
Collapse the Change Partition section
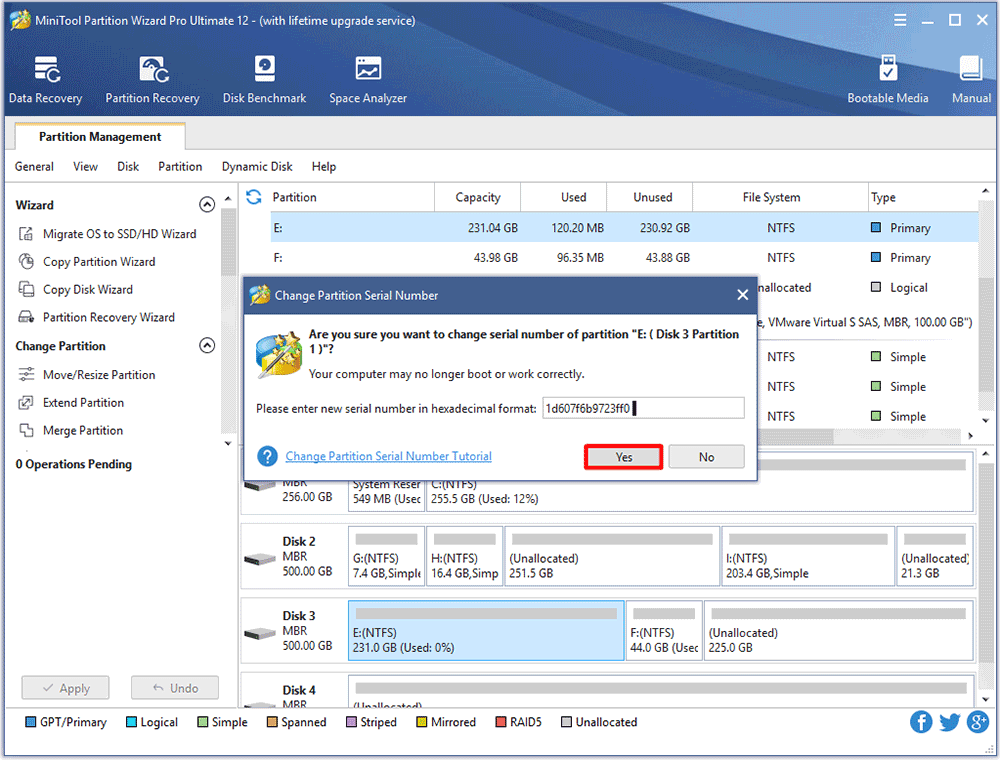point(207,345)
